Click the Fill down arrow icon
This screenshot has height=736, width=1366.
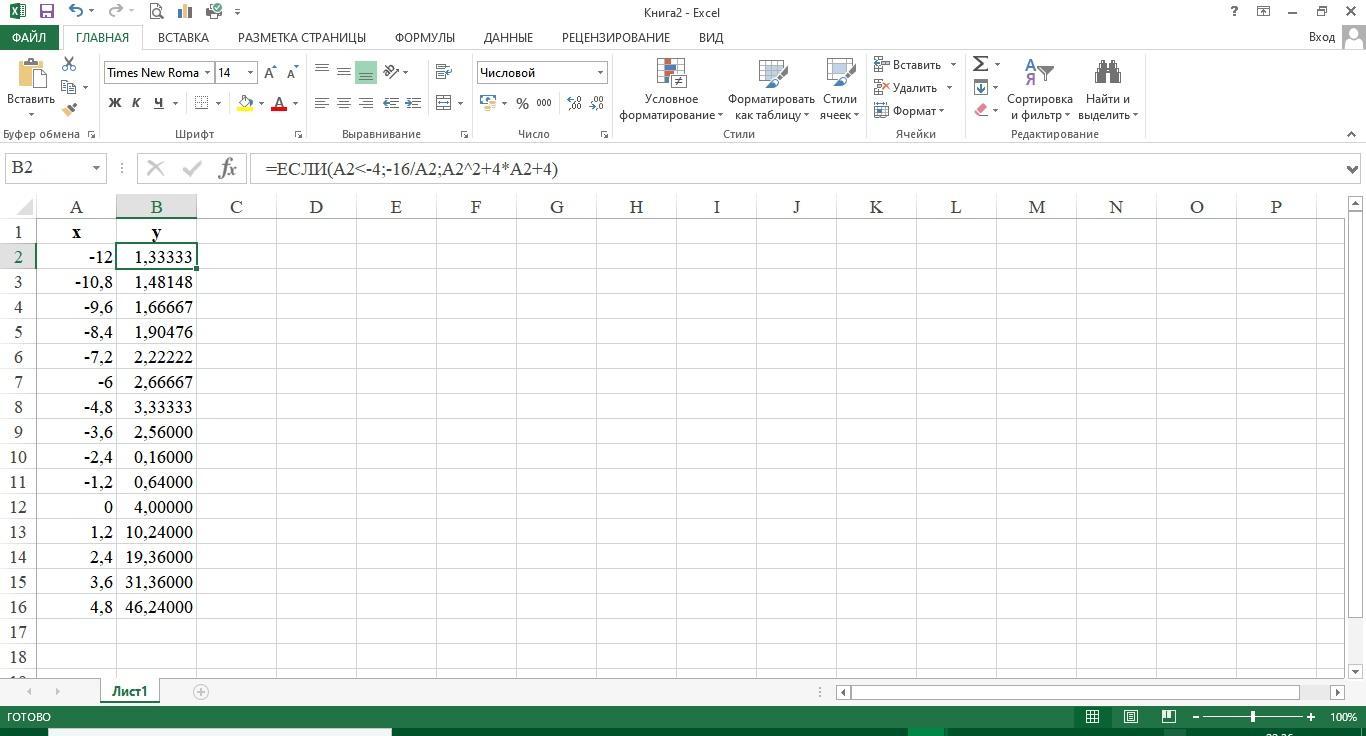pos(981,87)
